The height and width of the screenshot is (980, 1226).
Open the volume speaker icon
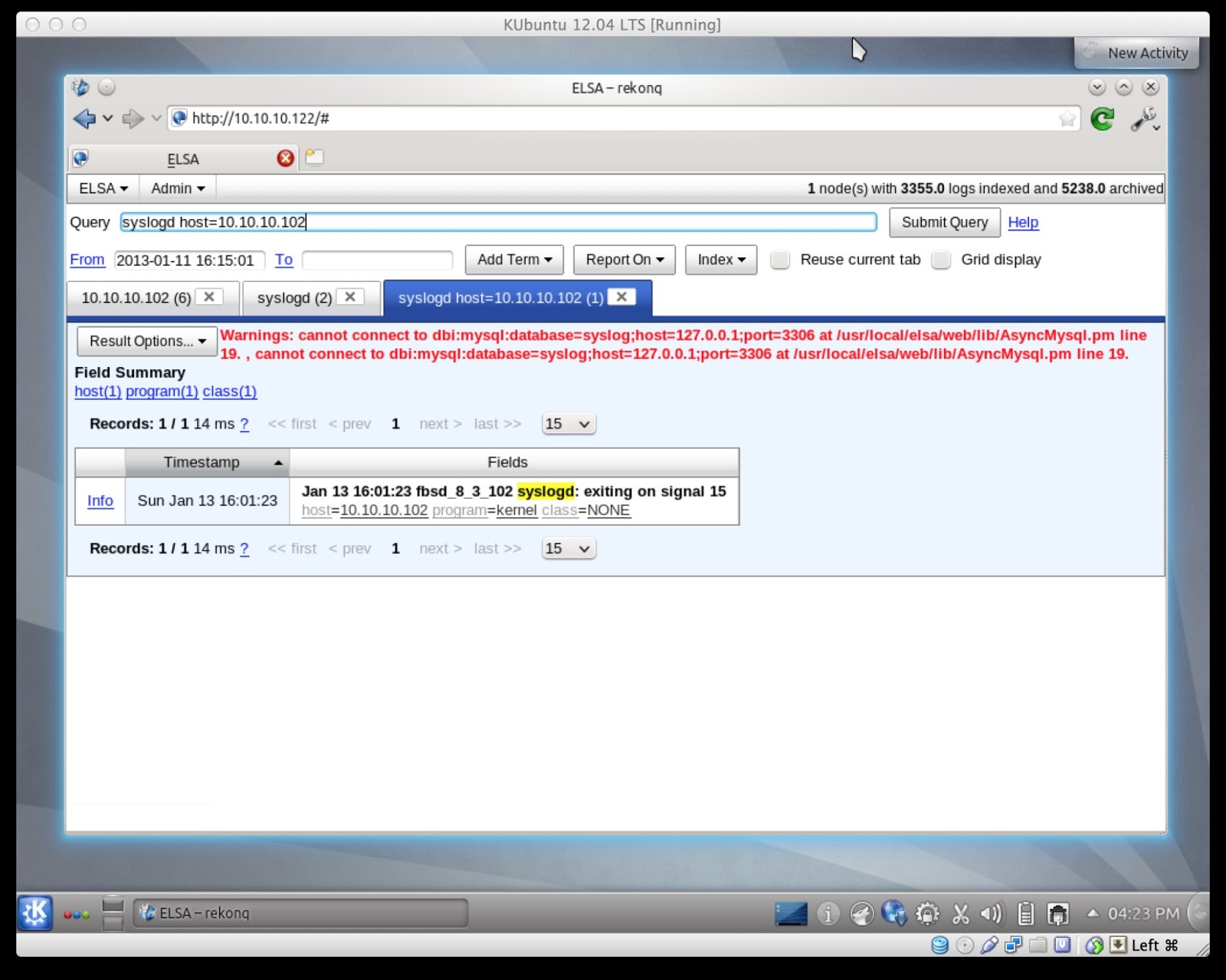point(992,913)
